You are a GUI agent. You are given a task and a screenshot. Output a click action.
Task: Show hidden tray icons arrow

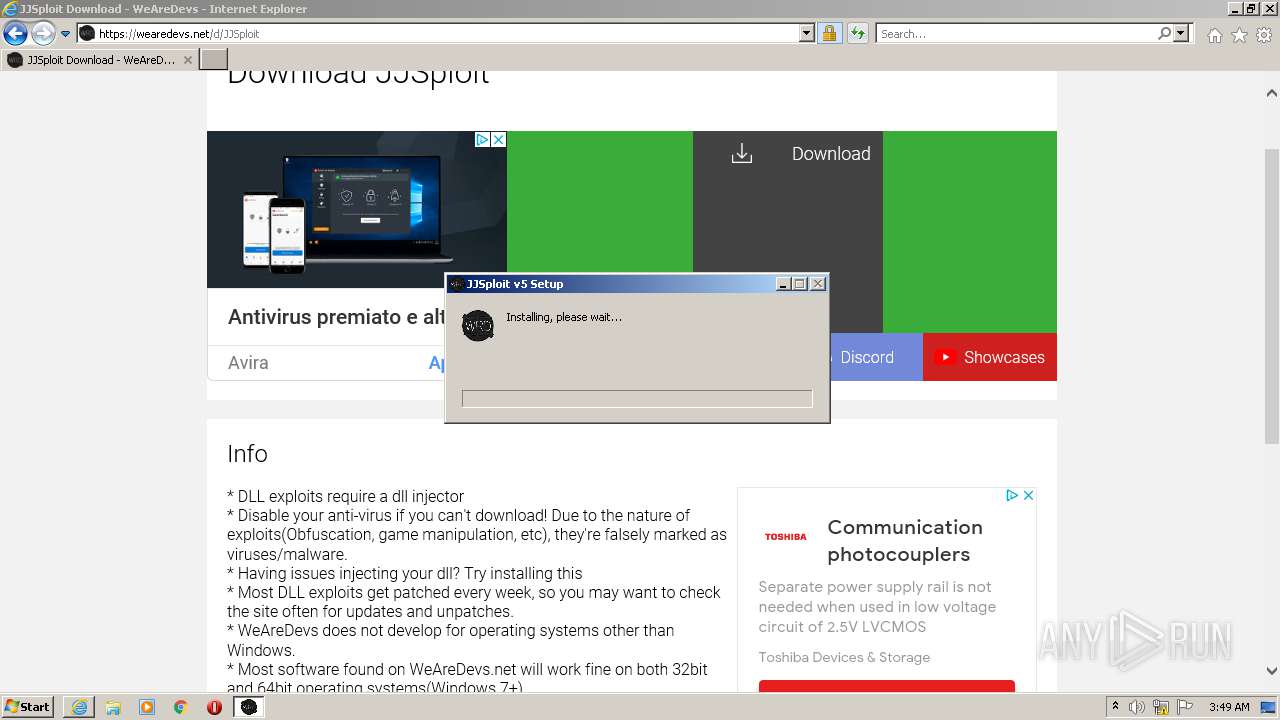[x=1115, y=707]
